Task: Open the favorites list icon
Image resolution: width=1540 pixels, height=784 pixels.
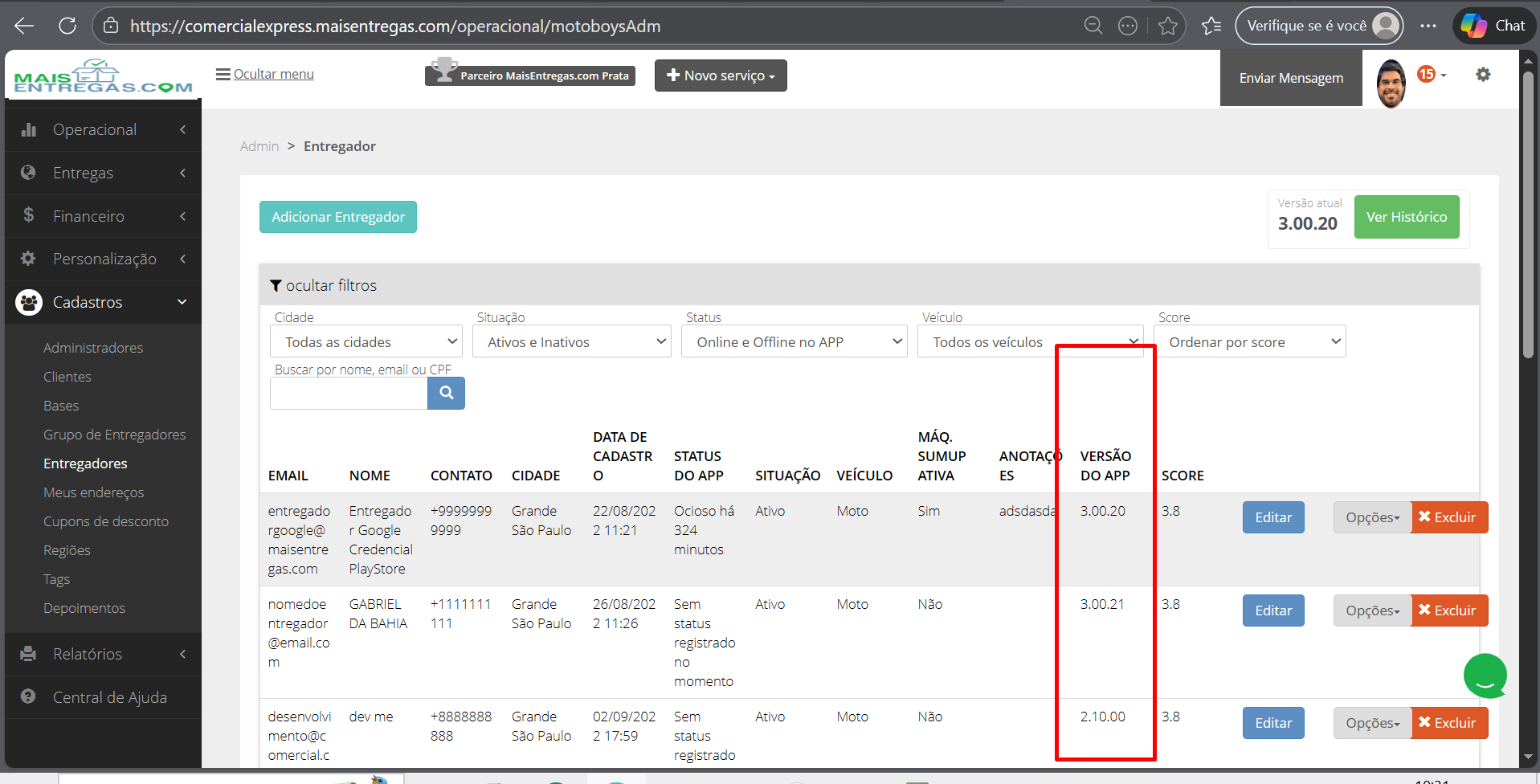Action: click(x=1211, y=26)
